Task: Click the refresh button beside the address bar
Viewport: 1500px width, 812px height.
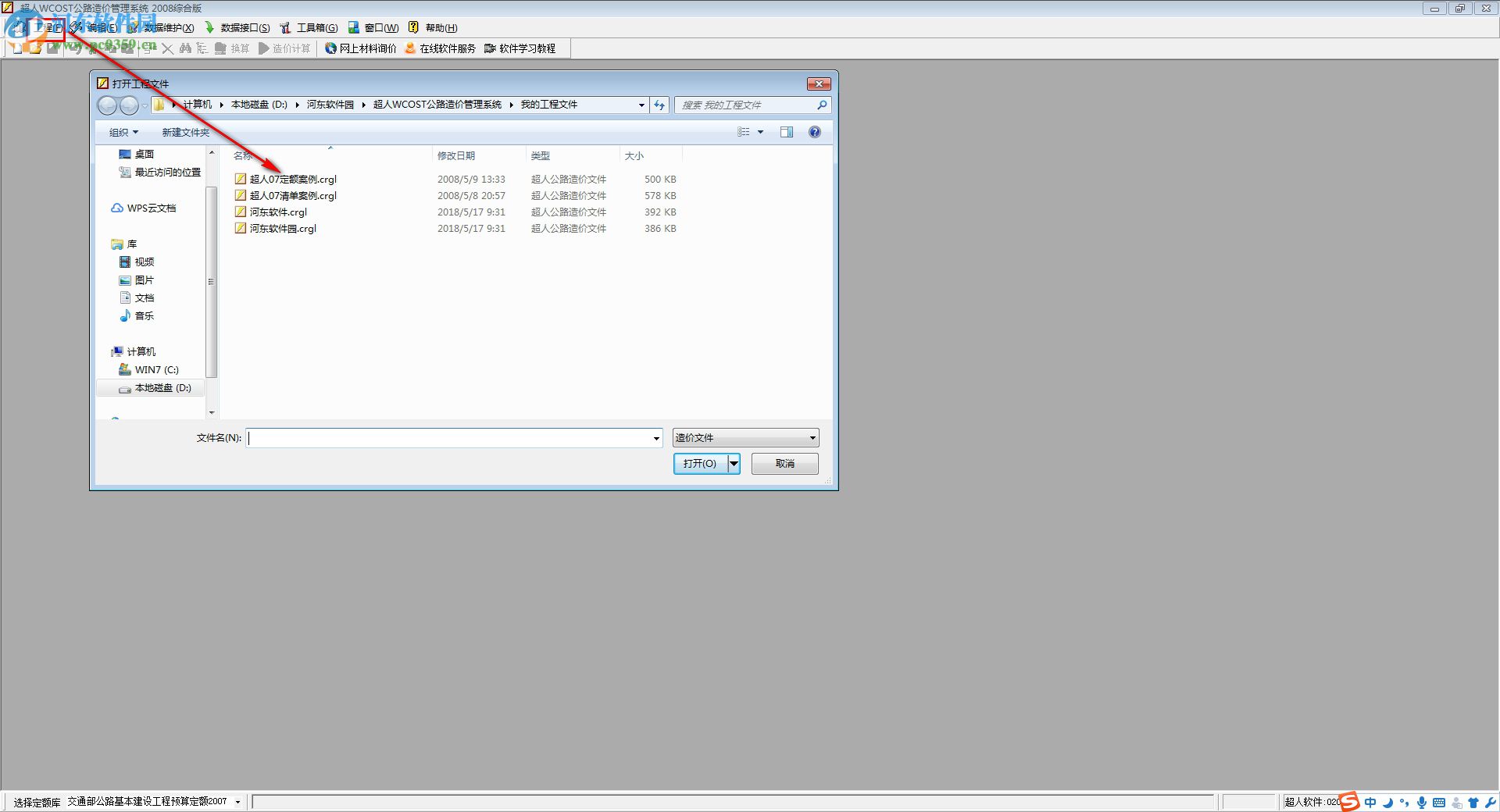Action: point(660,105)
